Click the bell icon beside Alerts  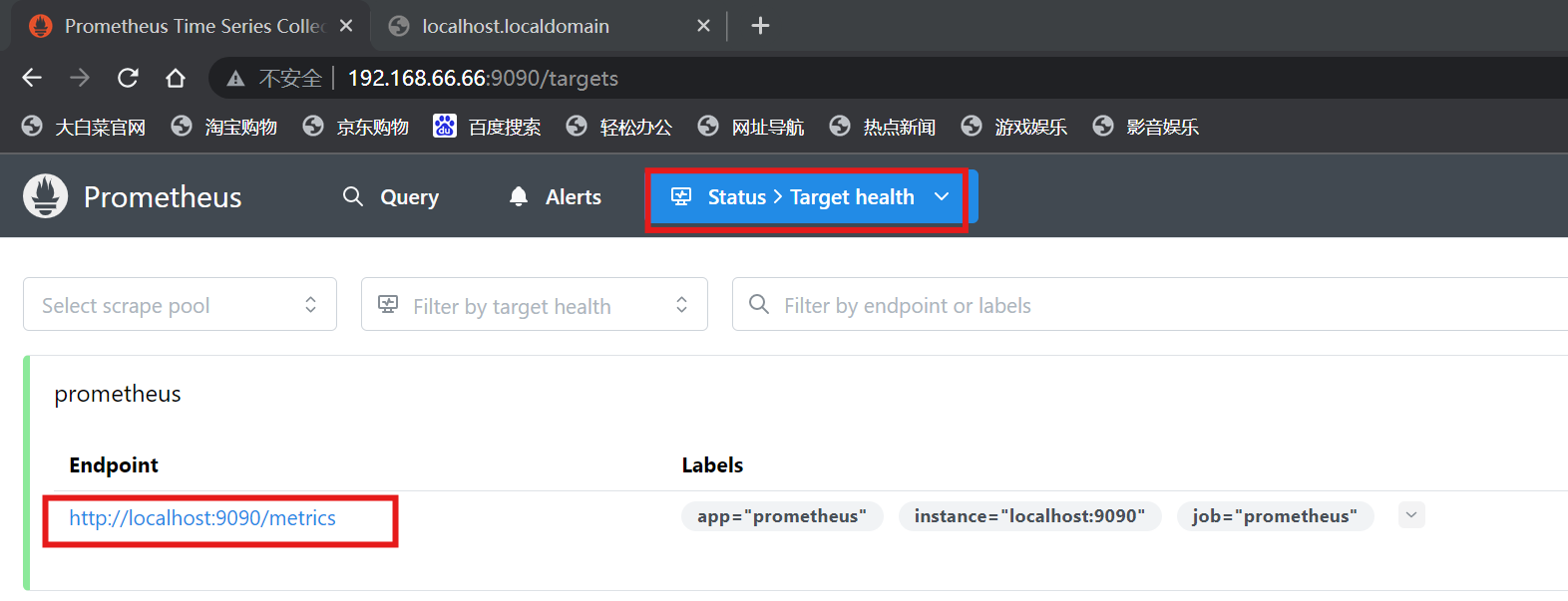point(519,197)
